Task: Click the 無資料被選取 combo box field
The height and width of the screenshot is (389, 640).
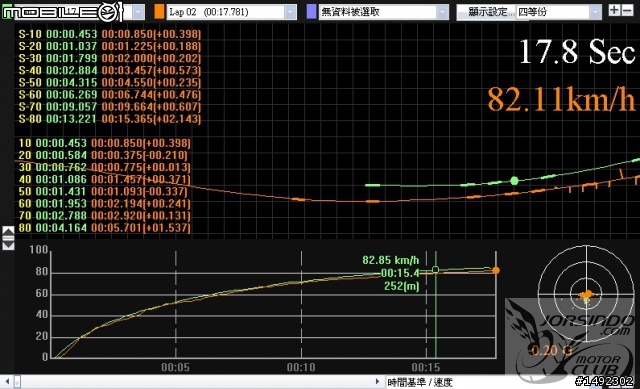Action: tap(383, 12)
